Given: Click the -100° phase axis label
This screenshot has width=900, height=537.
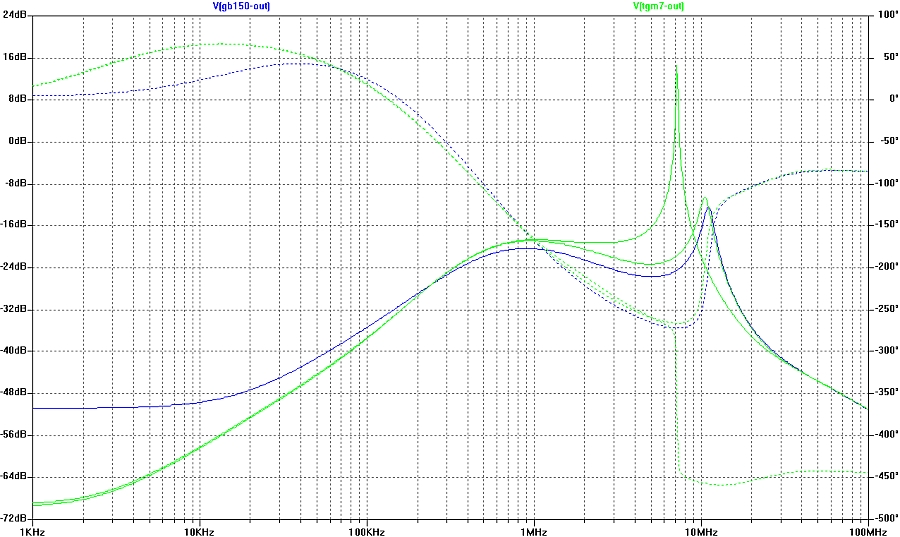Looking at the screenshot, I should coord(887,183).
